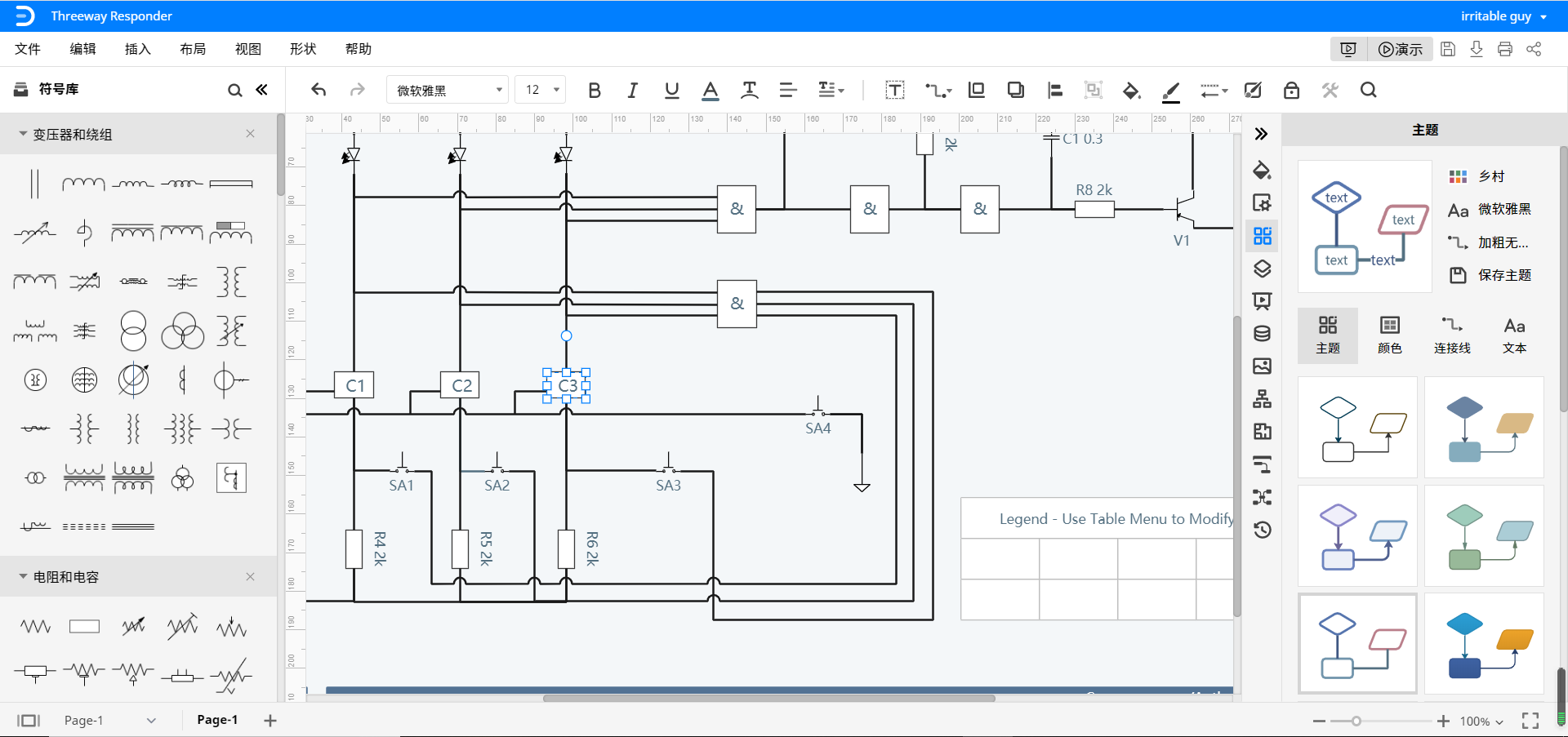Screen dimensions: 1568x737
Task: Open the font size dropdown showing 12
Action: point(541,90)
